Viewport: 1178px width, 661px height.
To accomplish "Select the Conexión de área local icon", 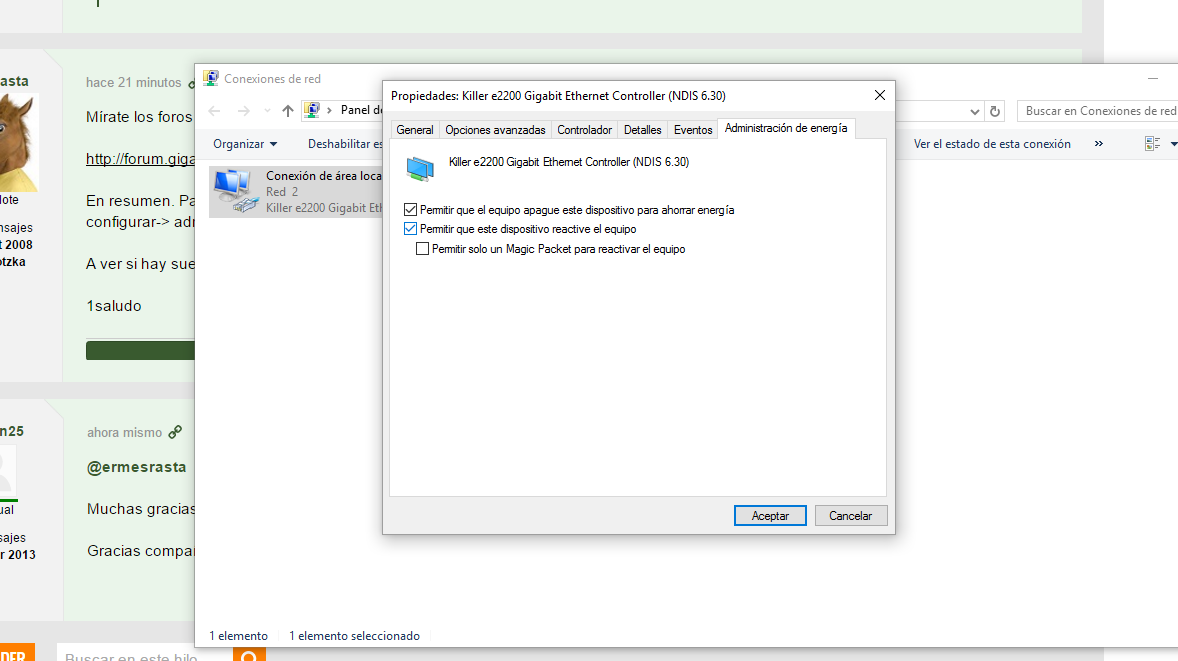I will pyautogui.click(x=235, y=191).
